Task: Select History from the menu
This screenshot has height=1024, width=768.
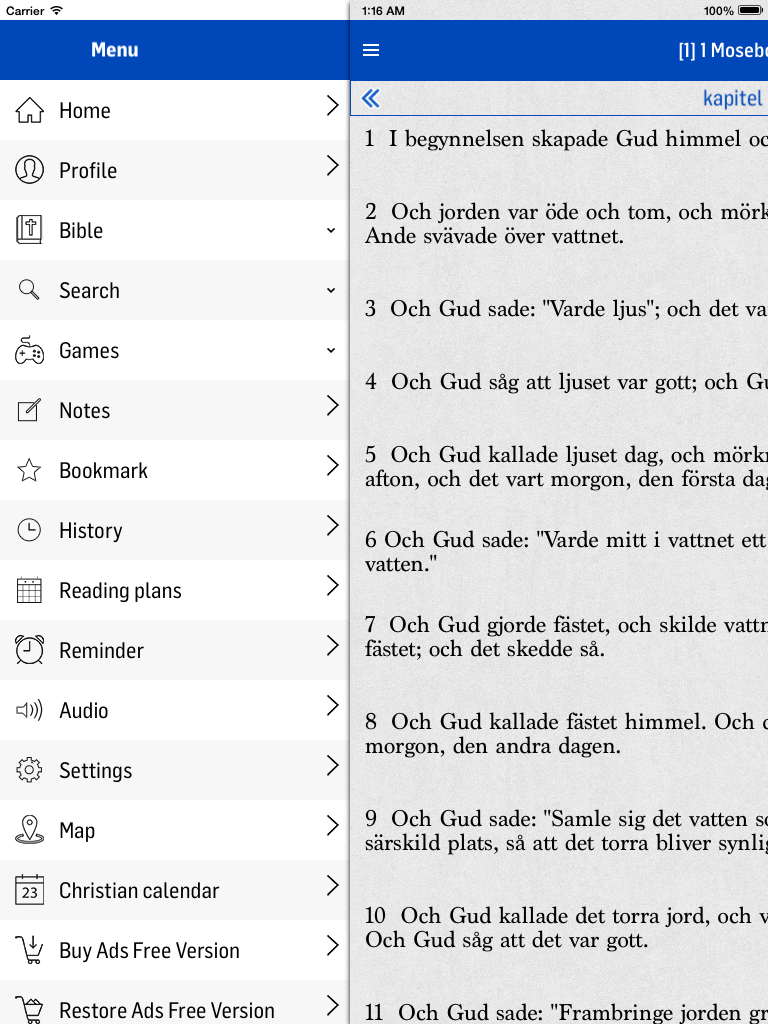Action: [90, 530]
